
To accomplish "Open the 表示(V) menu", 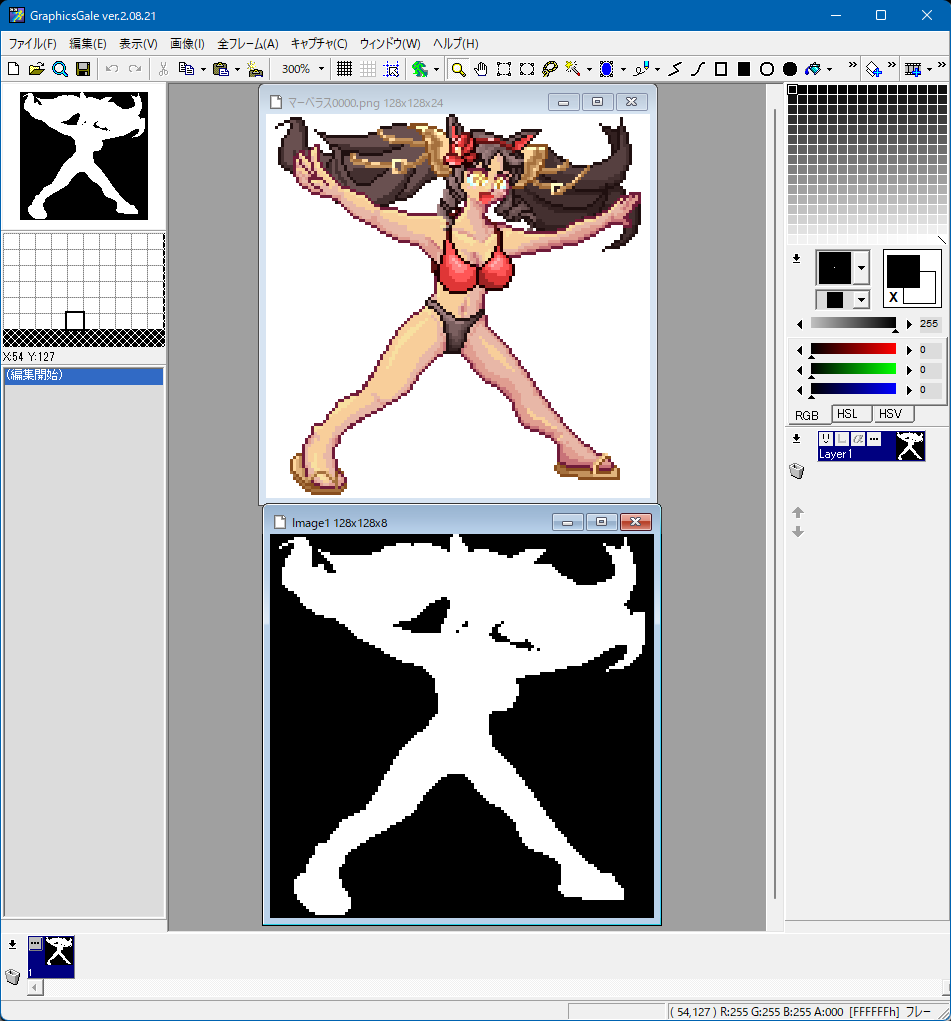I will pyautogui.click(x=138, y=44).
